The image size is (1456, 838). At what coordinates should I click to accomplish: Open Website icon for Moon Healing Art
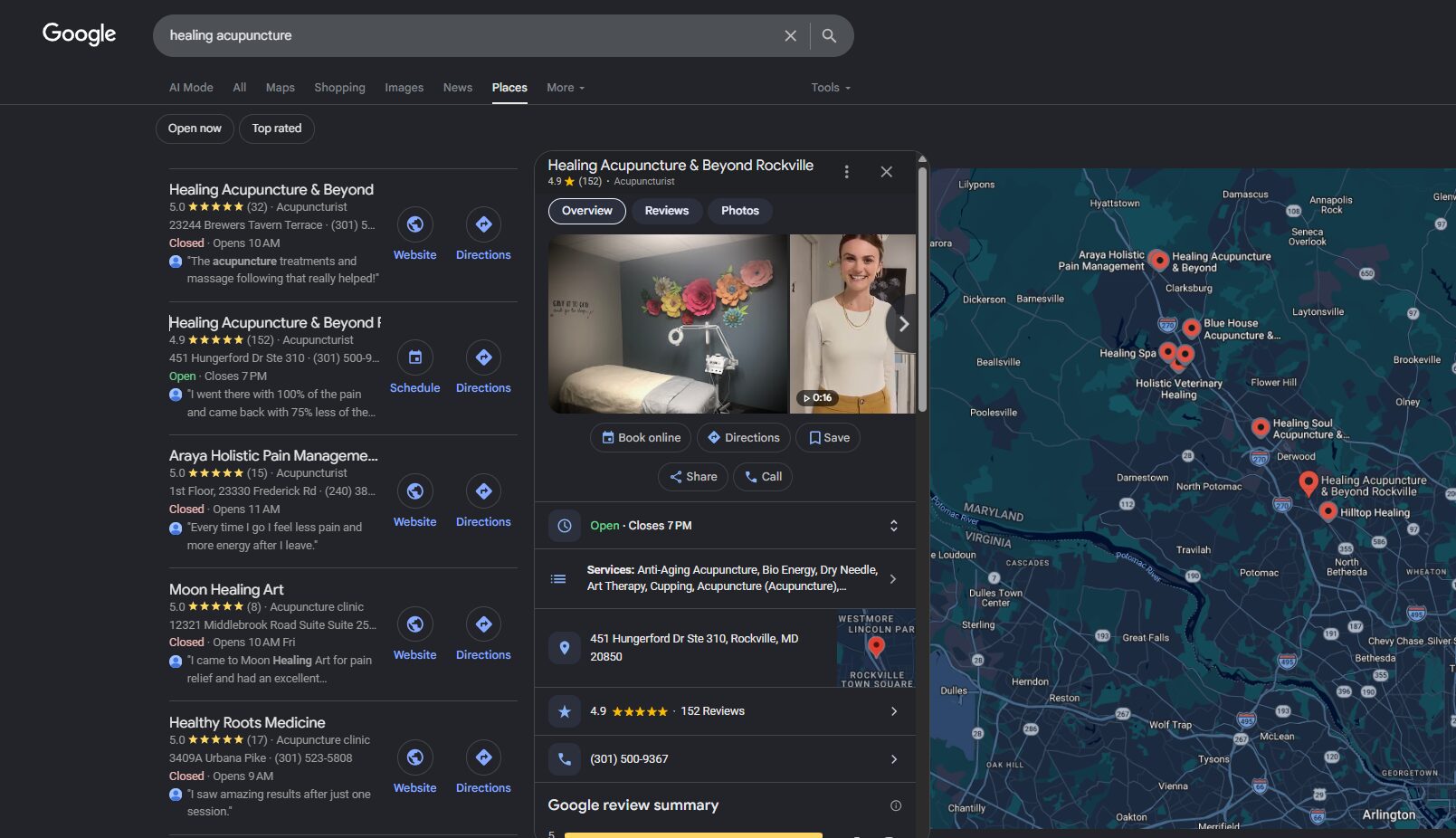pyautogui.click(x=414, y=624)
